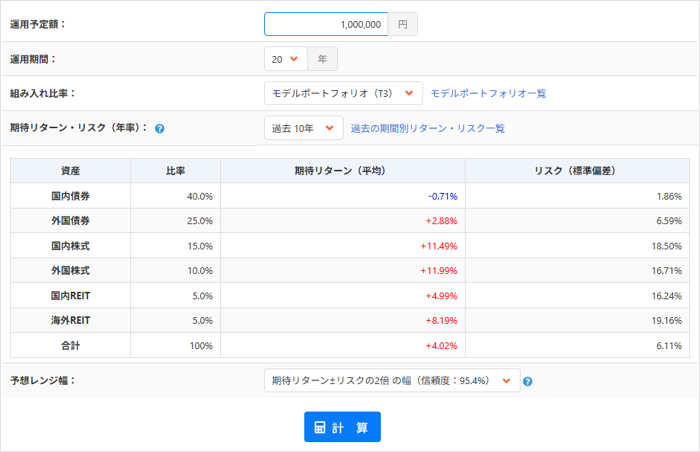Select the 国内債券 row label
This screenshot has height=452, width=700.
(x=70, y=196)
